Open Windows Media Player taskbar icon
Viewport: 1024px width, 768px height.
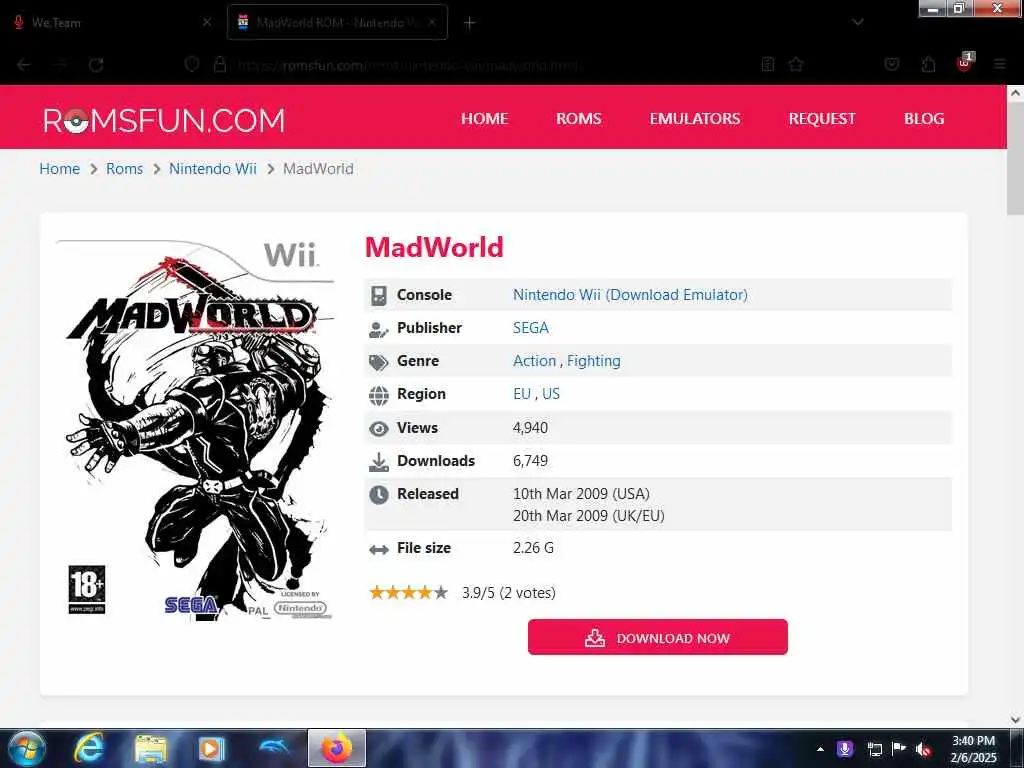[x=212, y=748]
